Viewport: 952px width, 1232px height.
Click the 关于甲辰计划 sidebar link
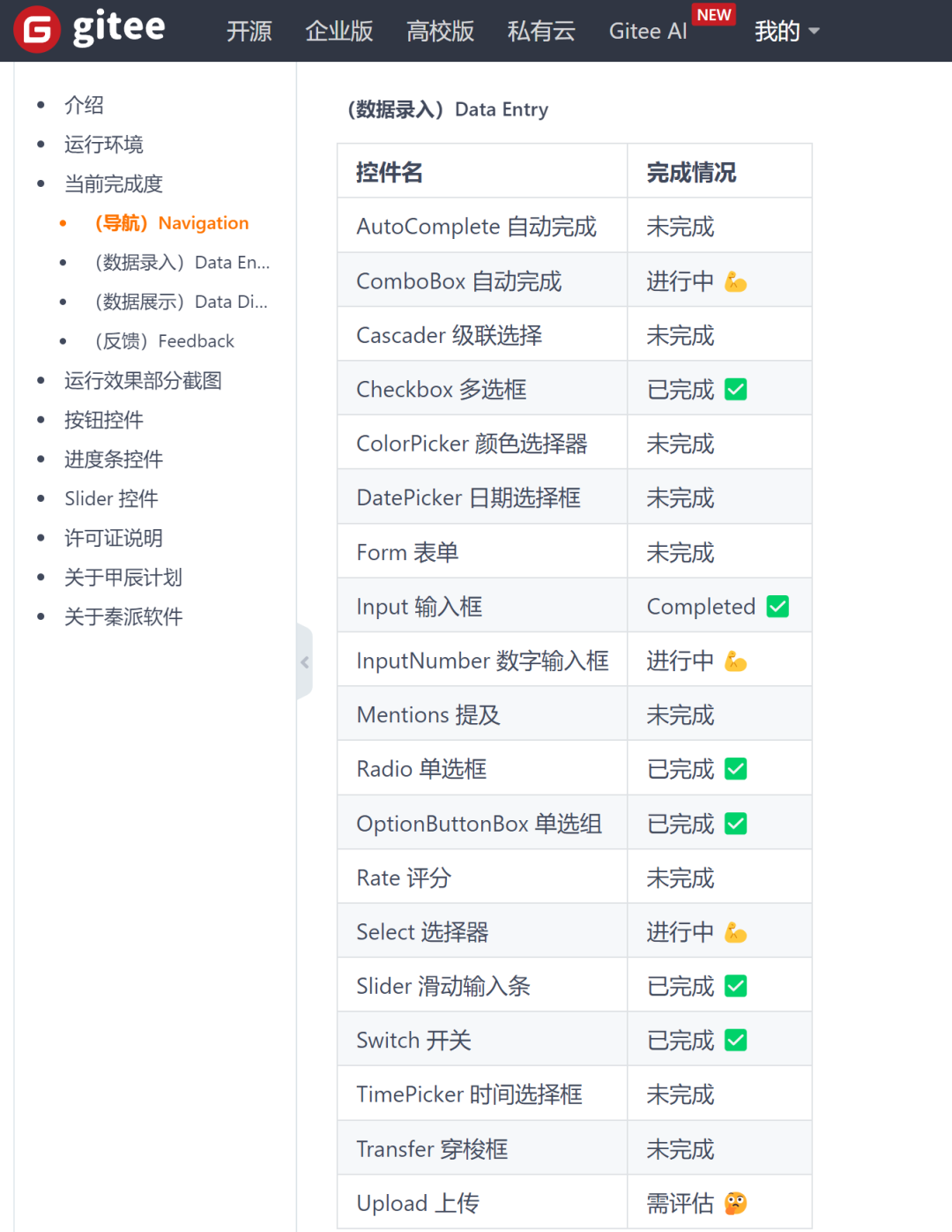123,578
